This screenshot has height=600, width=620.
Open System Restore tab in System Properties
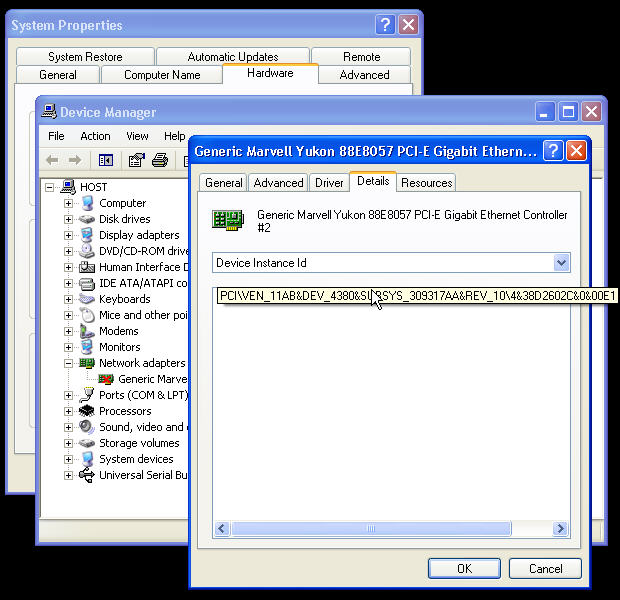pyautogui.click(x=85, y=57)
